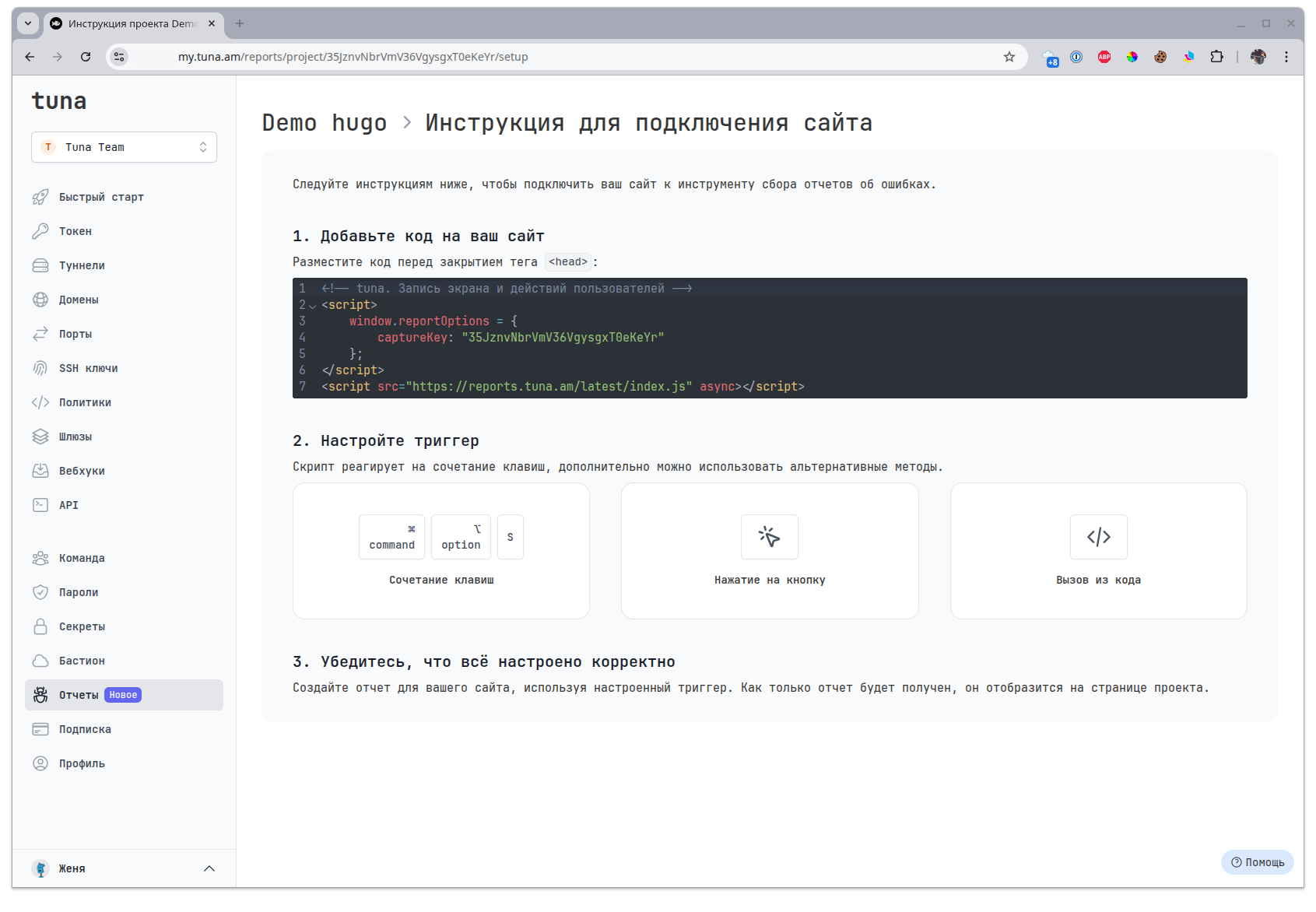This screenshot has height=912, width=1316.
Task: Select the Пароли shield icon
Action: (x=40, y=592)
